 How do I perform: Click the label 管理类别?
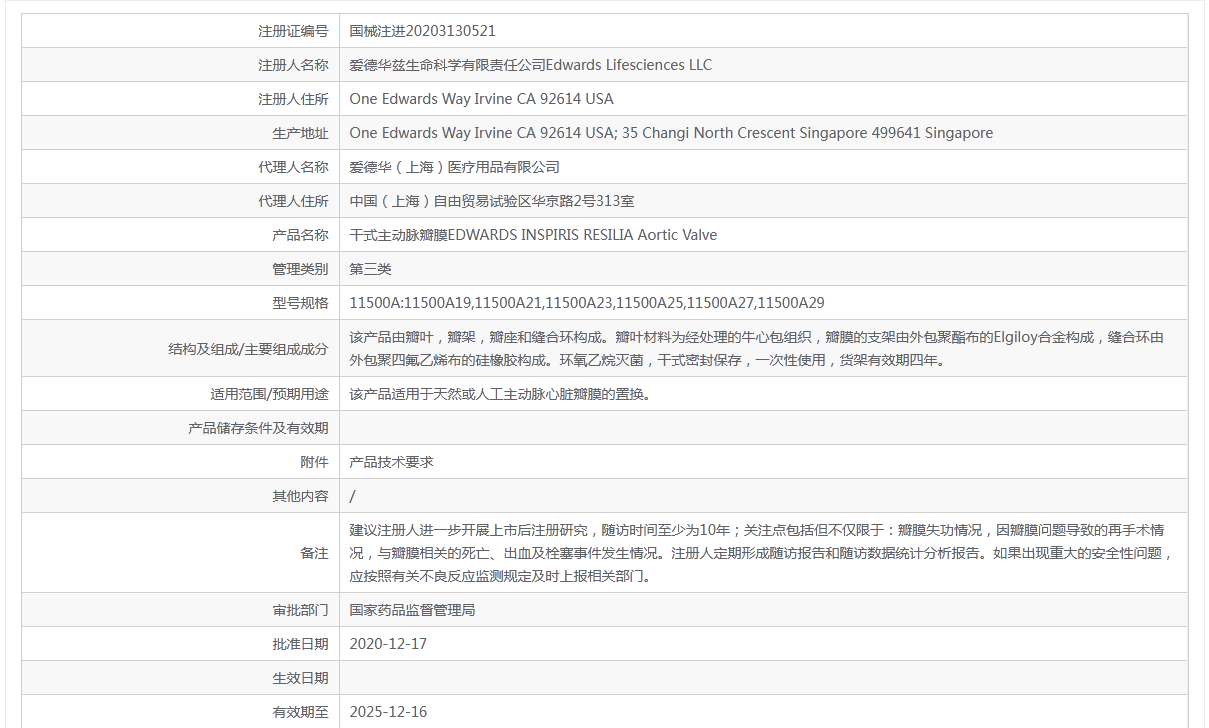coord(300,269)
